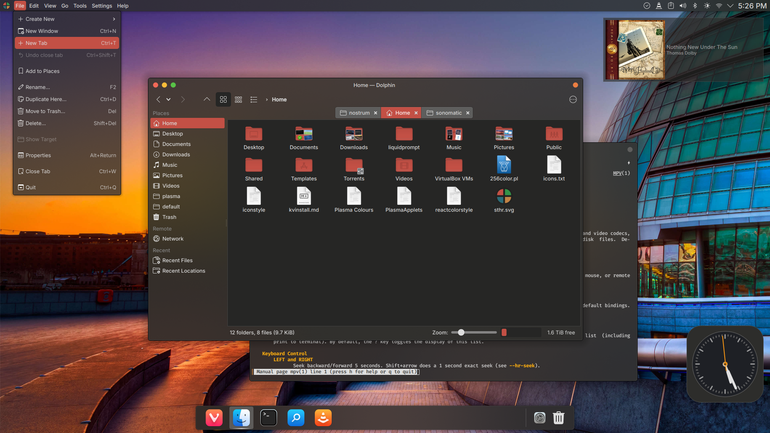Screen dimensions: 770x433
Task: Launch Vivaldi from the dock
Action: click(x=214, y=418)
